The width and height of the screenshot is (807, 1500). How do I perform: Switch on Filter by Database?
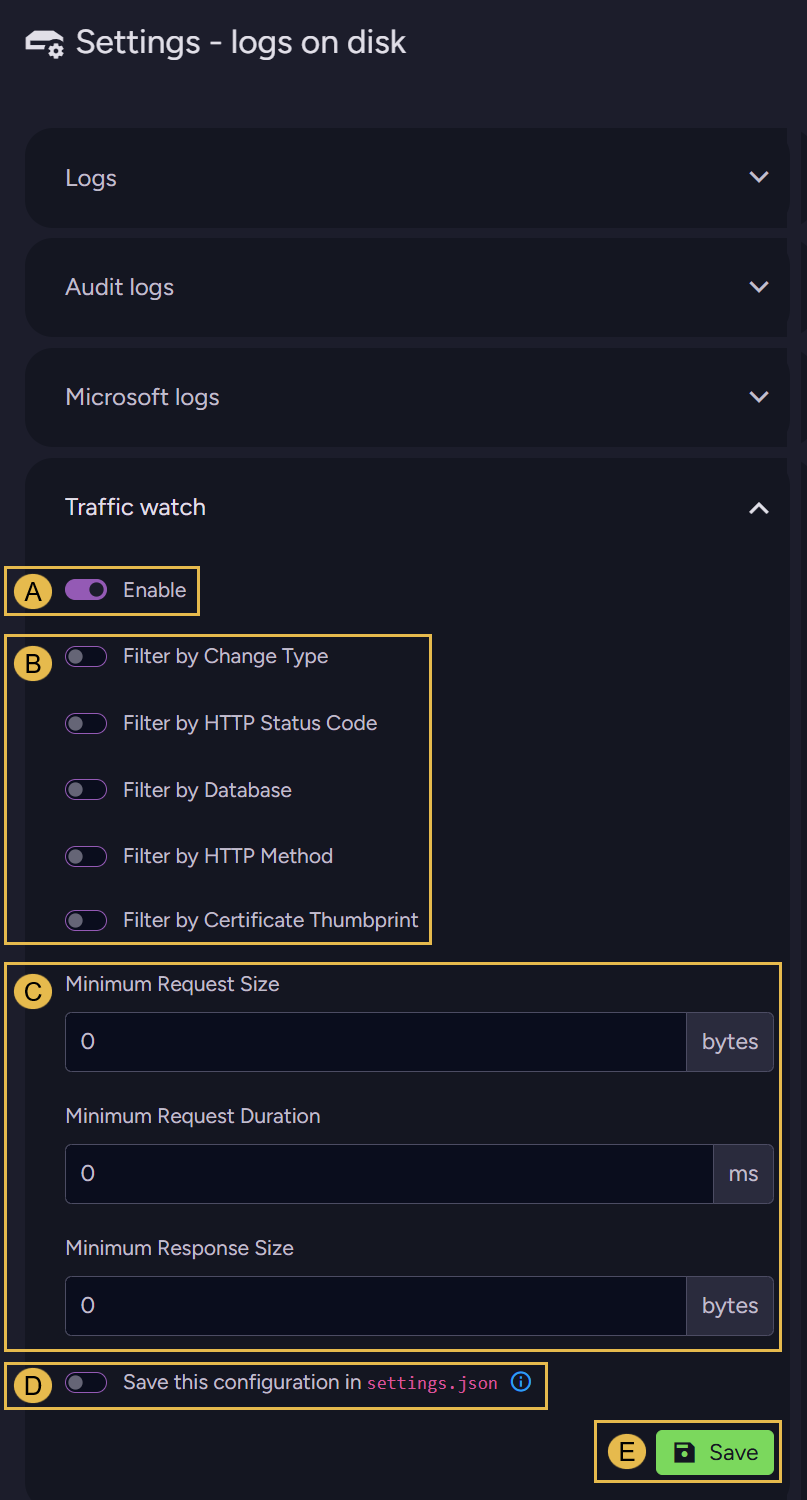tap(86, 790)
